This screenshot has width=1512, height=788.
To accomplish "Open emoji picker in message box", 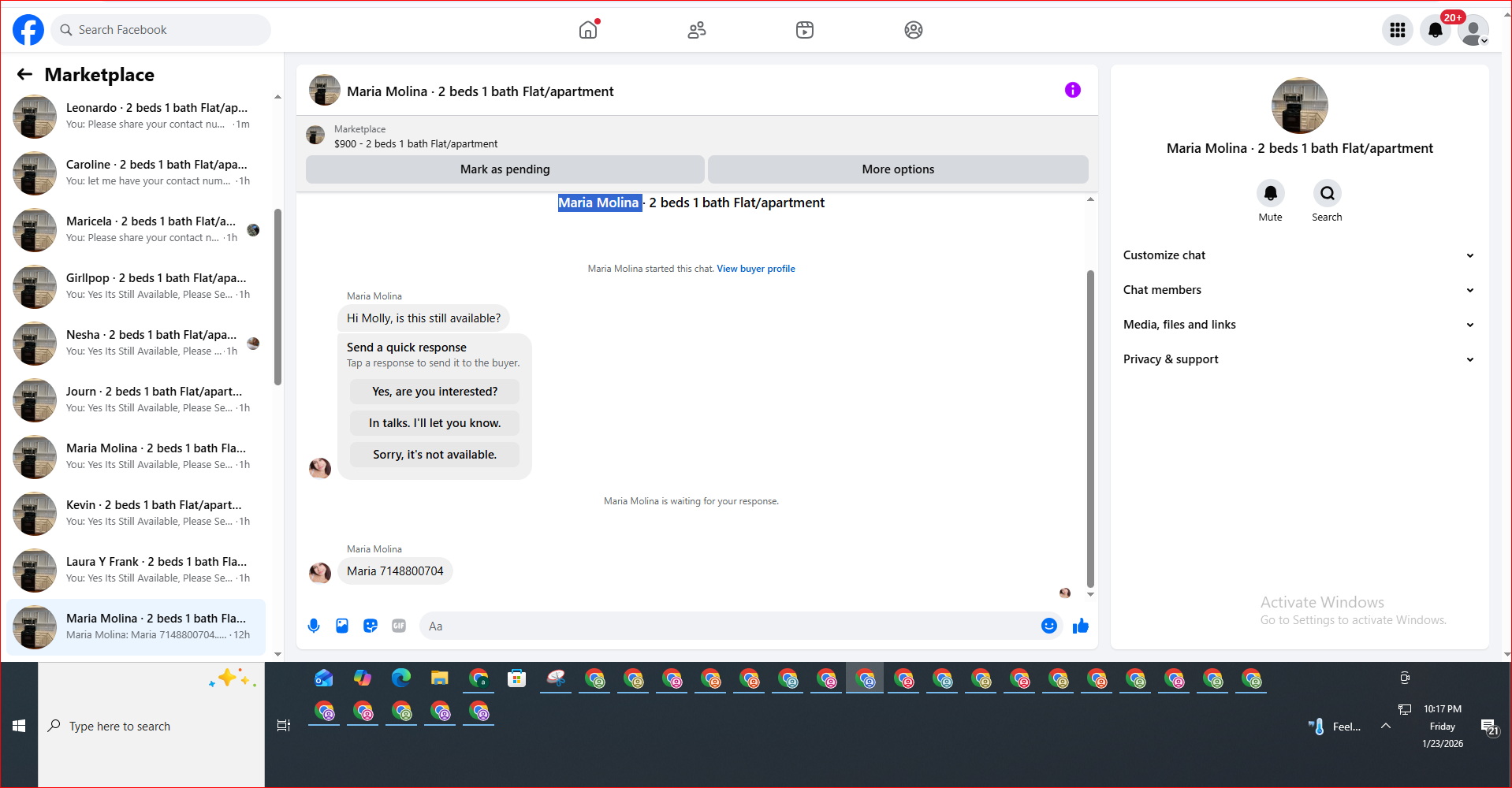I will 1049,626.
